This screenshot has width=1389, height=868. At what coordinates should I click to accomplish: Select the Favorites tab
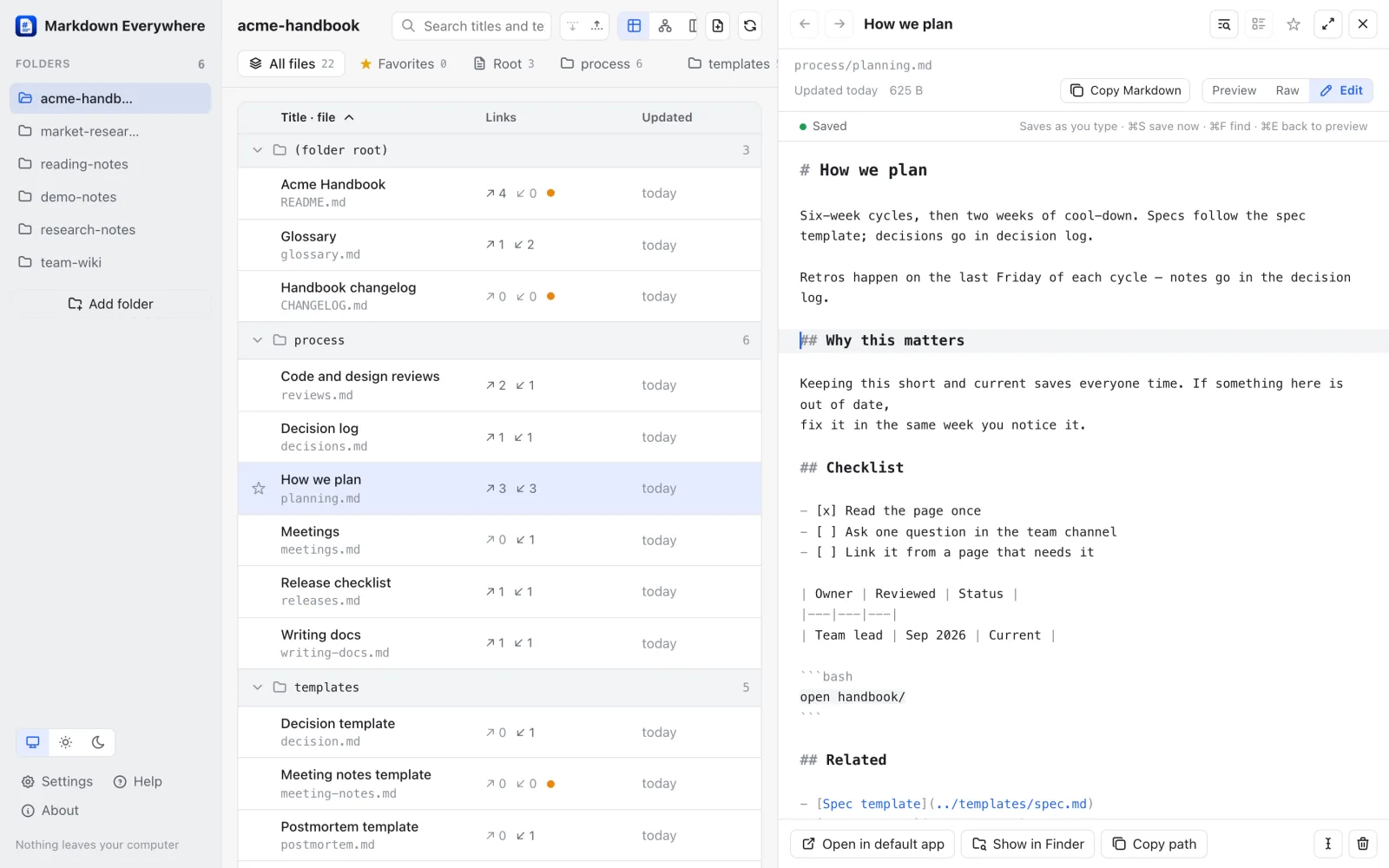point(404,63)
